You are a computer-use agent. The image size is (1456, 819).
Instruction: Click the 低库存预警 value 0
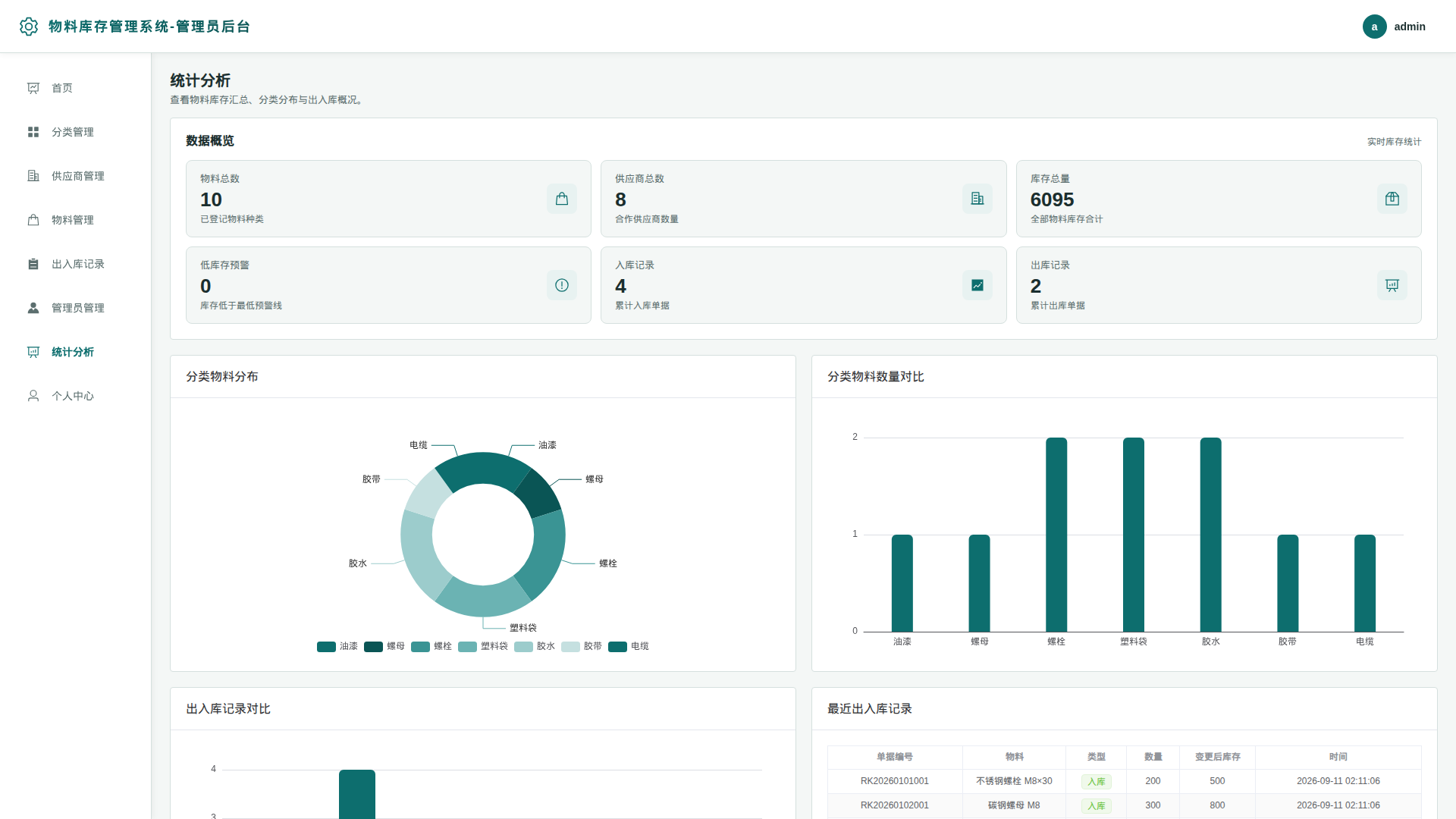(x=206, y=286)
